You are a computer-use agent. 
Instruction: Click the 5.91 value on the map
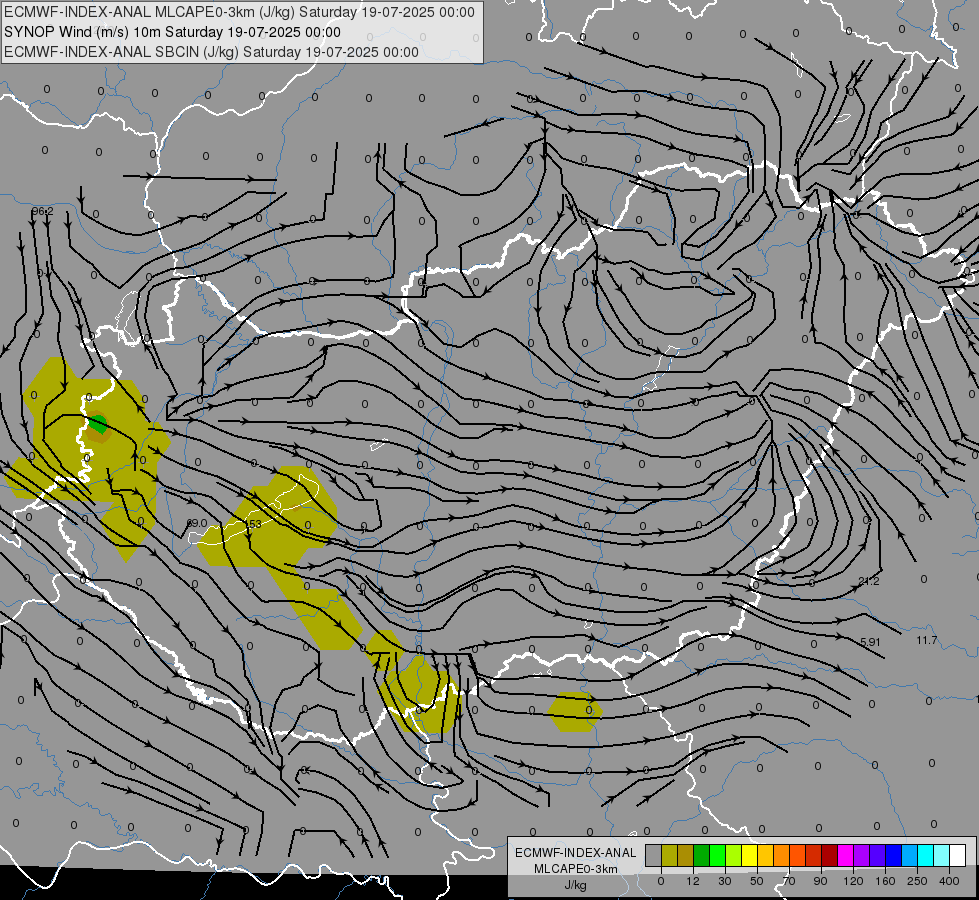click(x=870, y=642)
